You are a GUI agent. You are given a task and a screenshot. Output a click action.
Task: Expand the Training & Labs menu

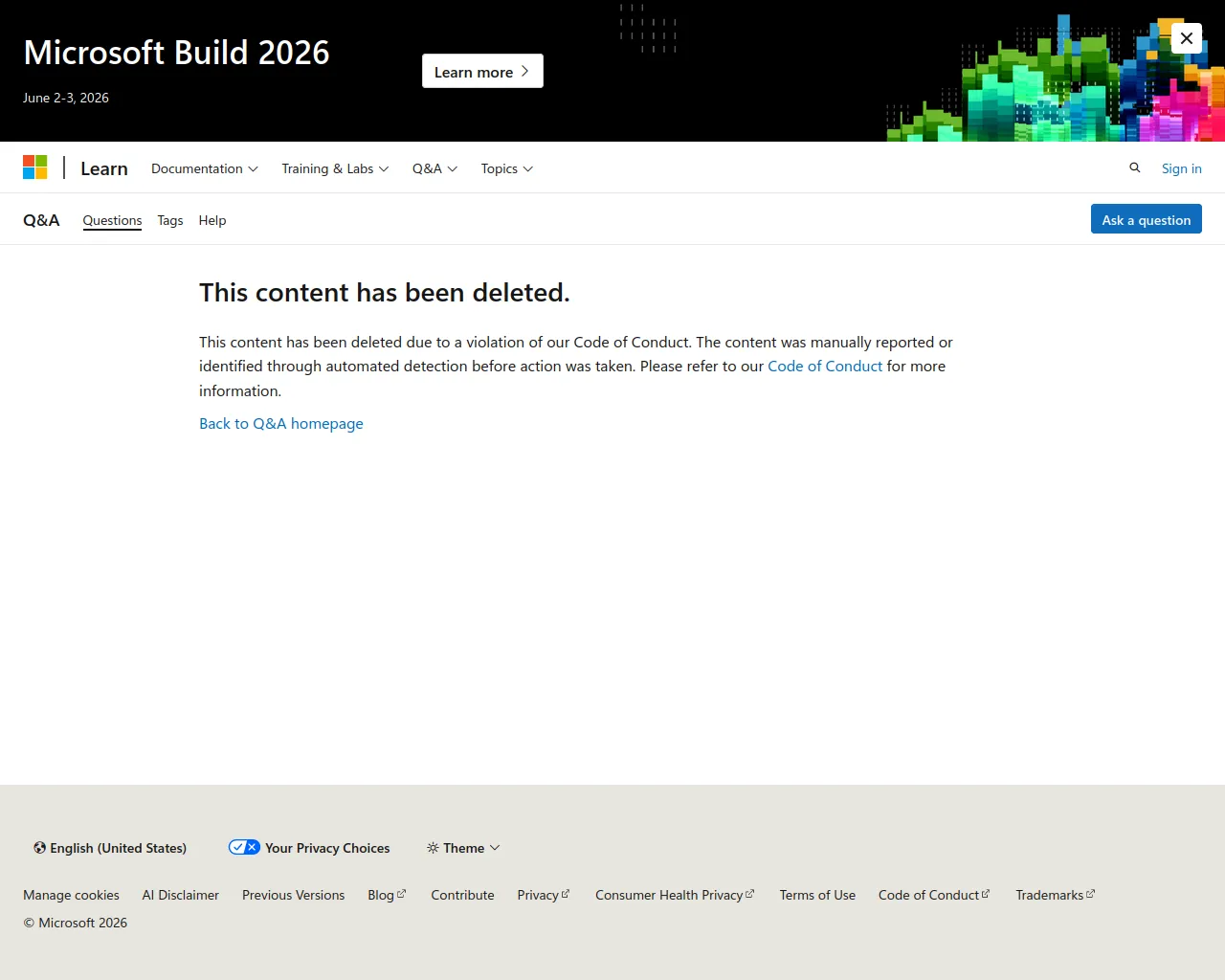click(x=335, y=168)
